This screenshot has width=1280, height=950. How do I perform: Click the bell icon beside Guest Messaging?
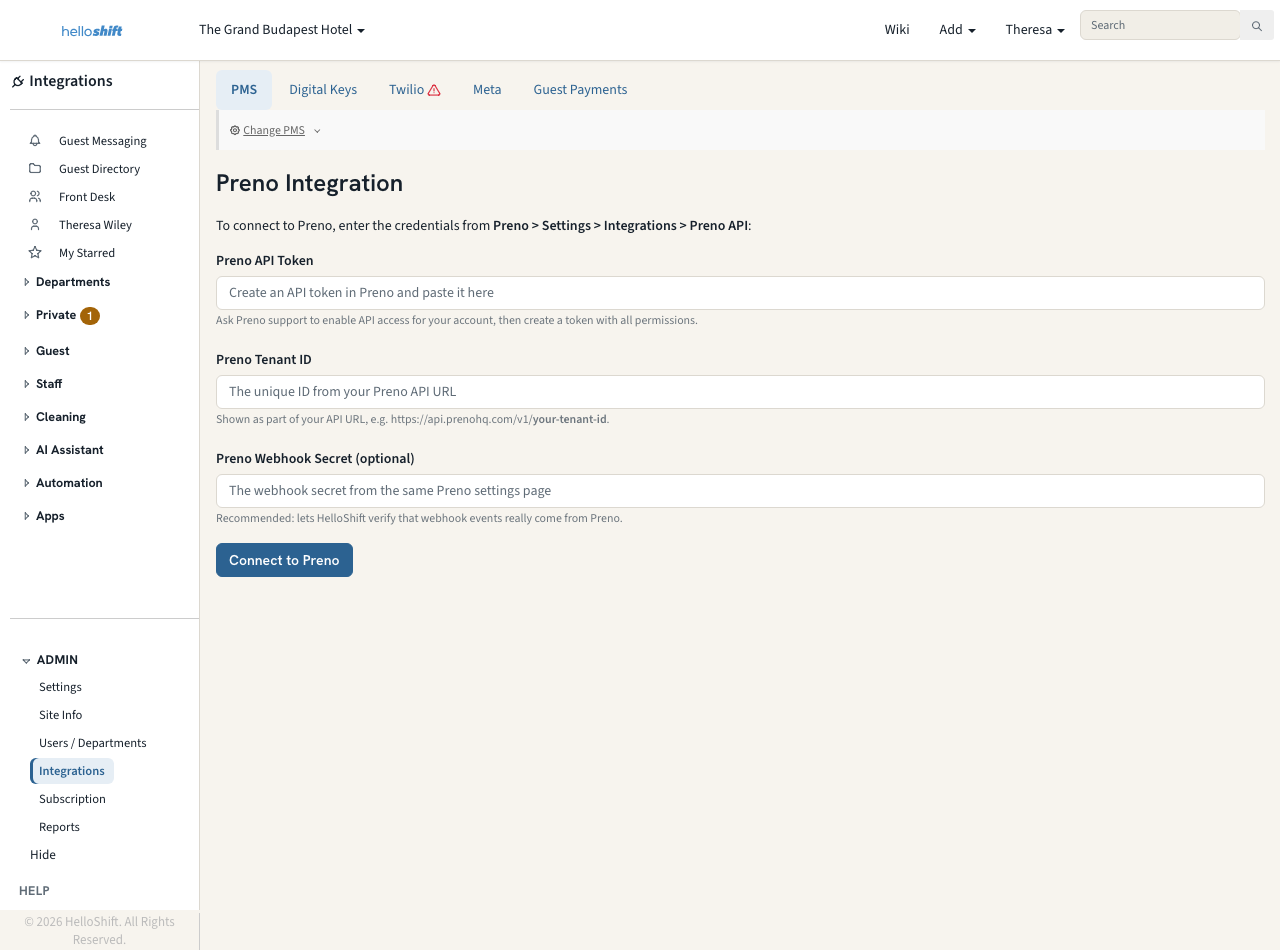pos(35,141)
